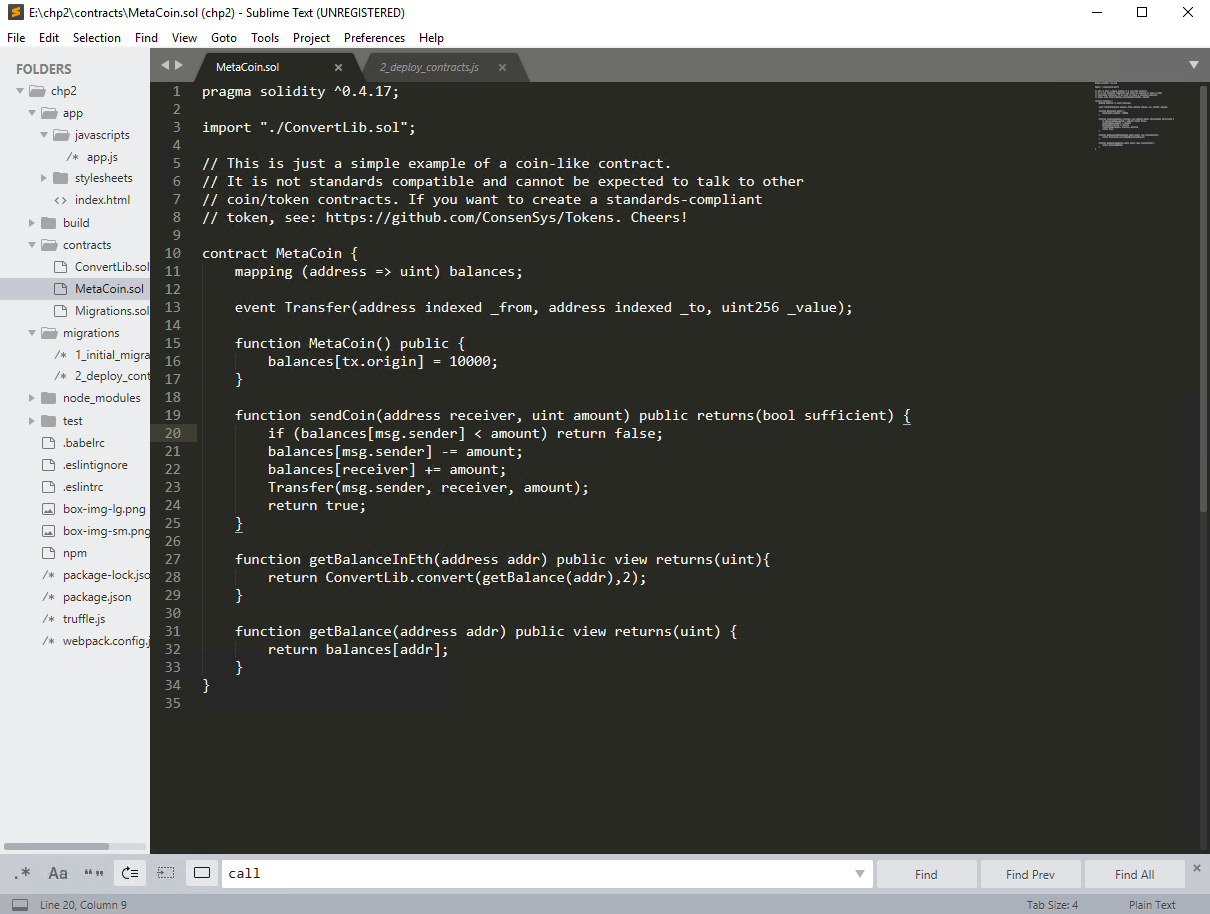Switch to the 2_deploy_contracts.js tab
Viewport: 1210px width, 914px height.
click(429, 67)
